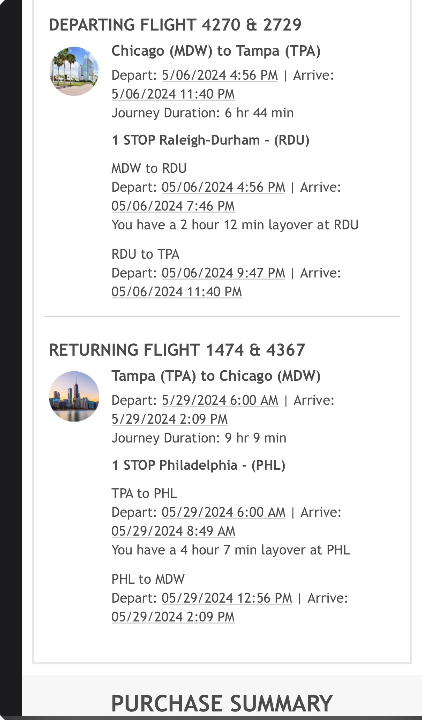The width and height of the screenshot is (422, 720).
Task: Click MDW to RDU depart time 05/06/2024 4:56 PM
Action: pyautogui.click(x=223, y=187)
